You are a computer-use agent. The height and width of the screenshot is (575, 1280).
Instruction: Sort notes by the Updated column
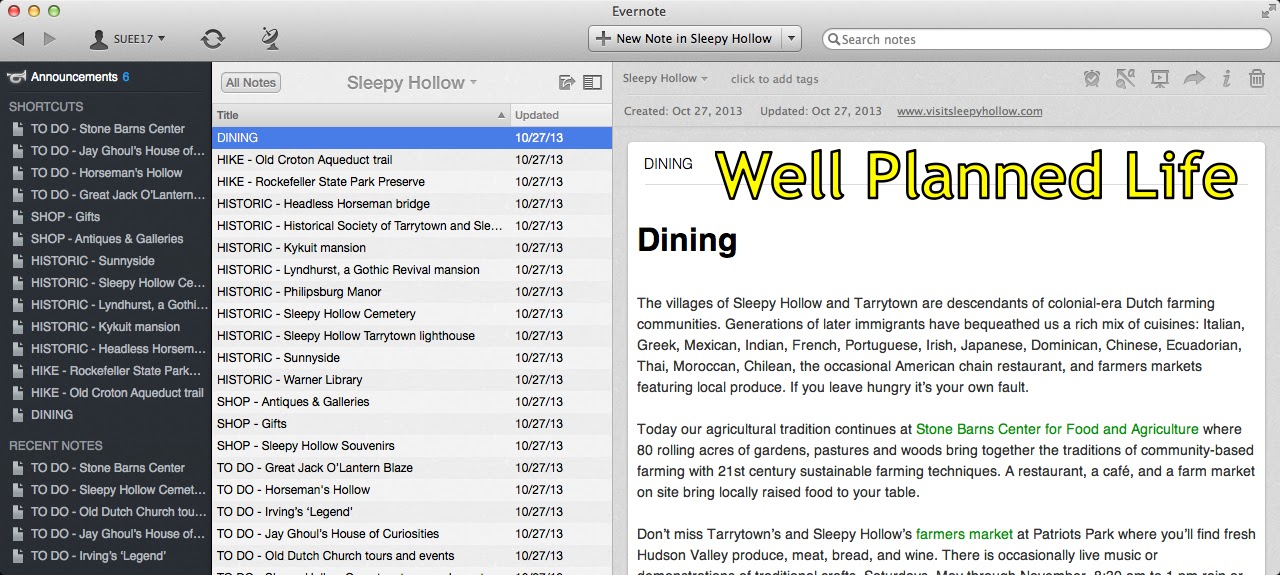point(561,115)
